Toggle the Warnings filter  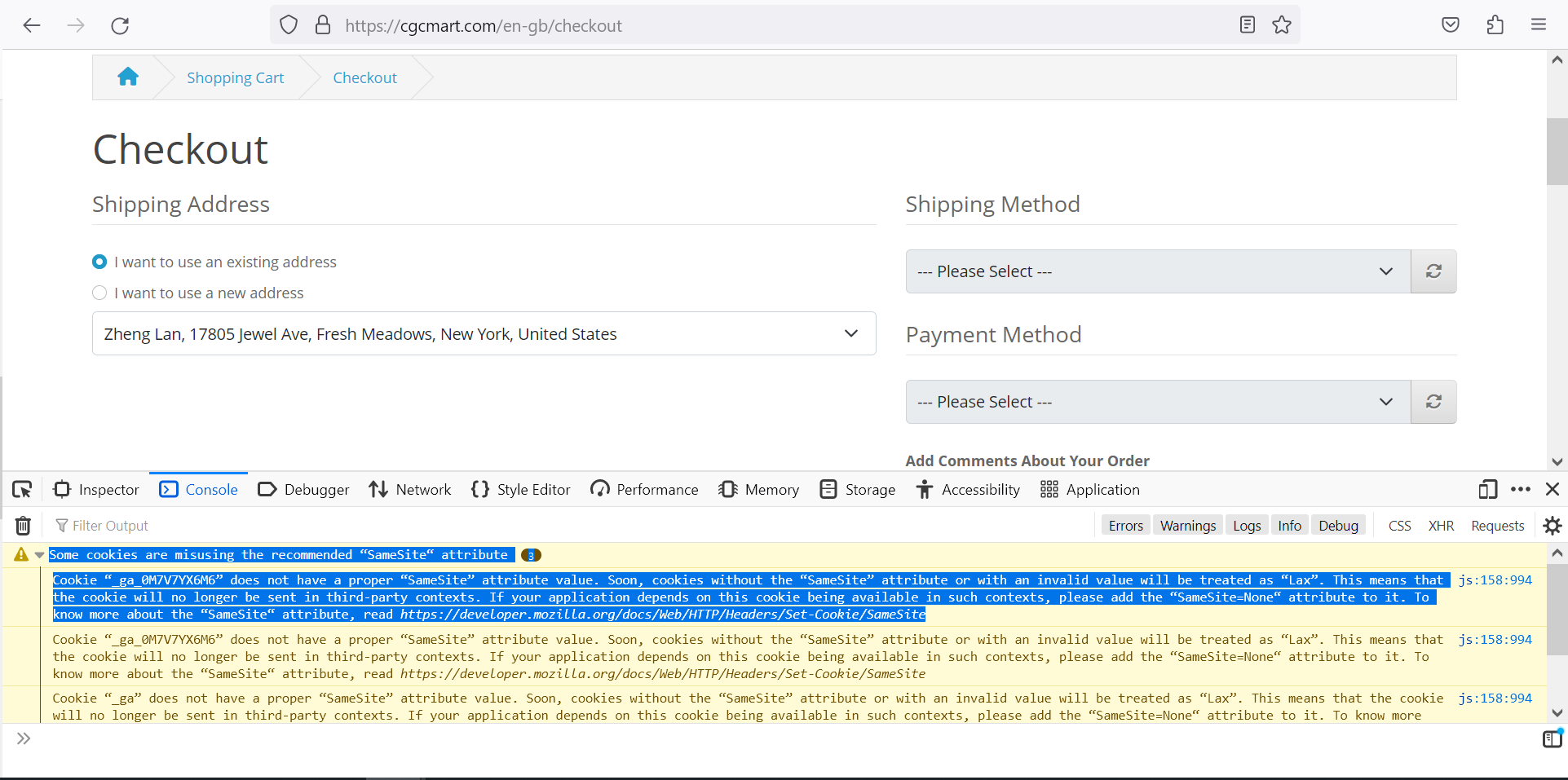click(1188, 526)
